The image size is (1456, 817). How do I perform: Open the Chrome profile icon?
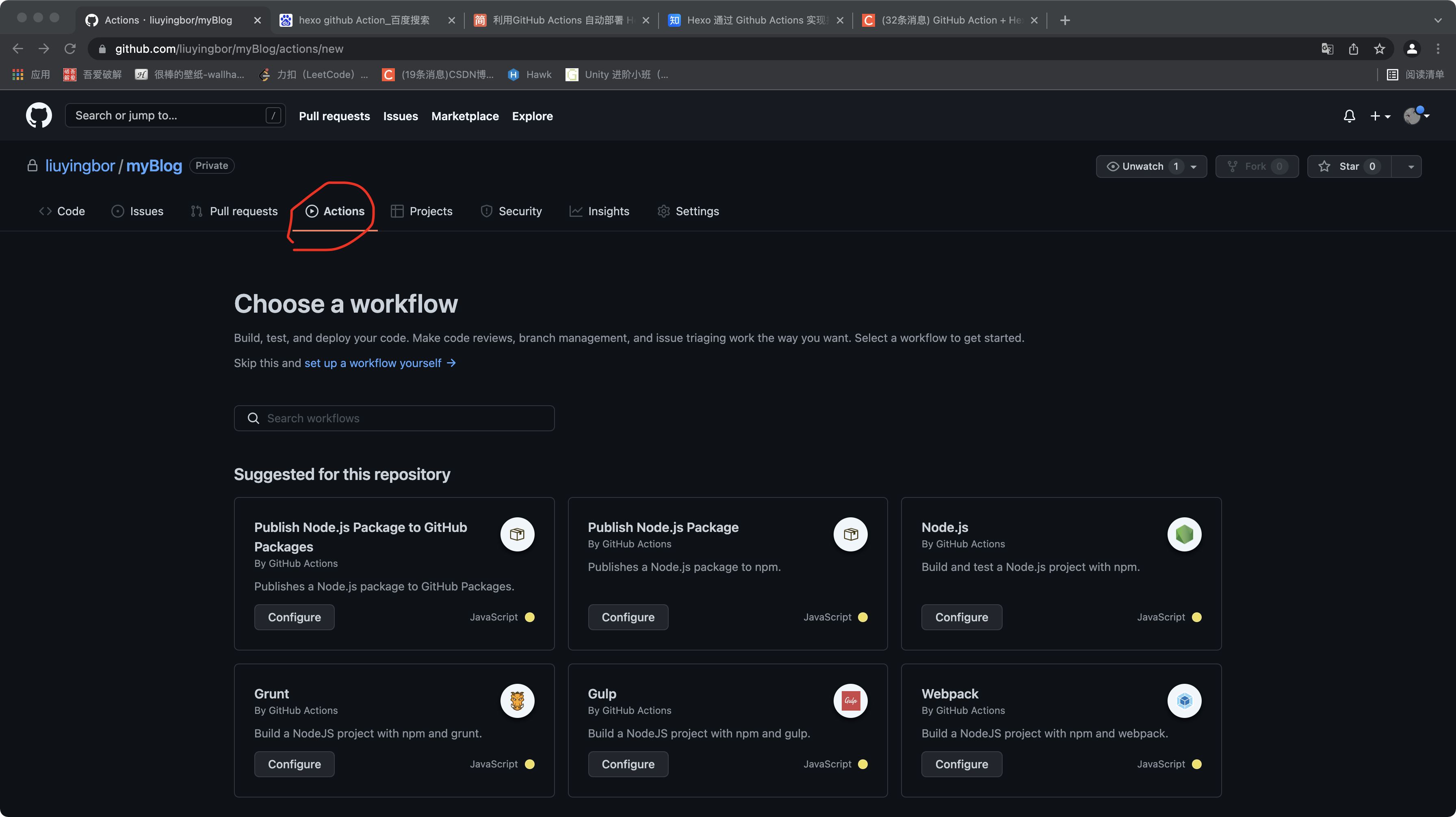coord(1412,49)
